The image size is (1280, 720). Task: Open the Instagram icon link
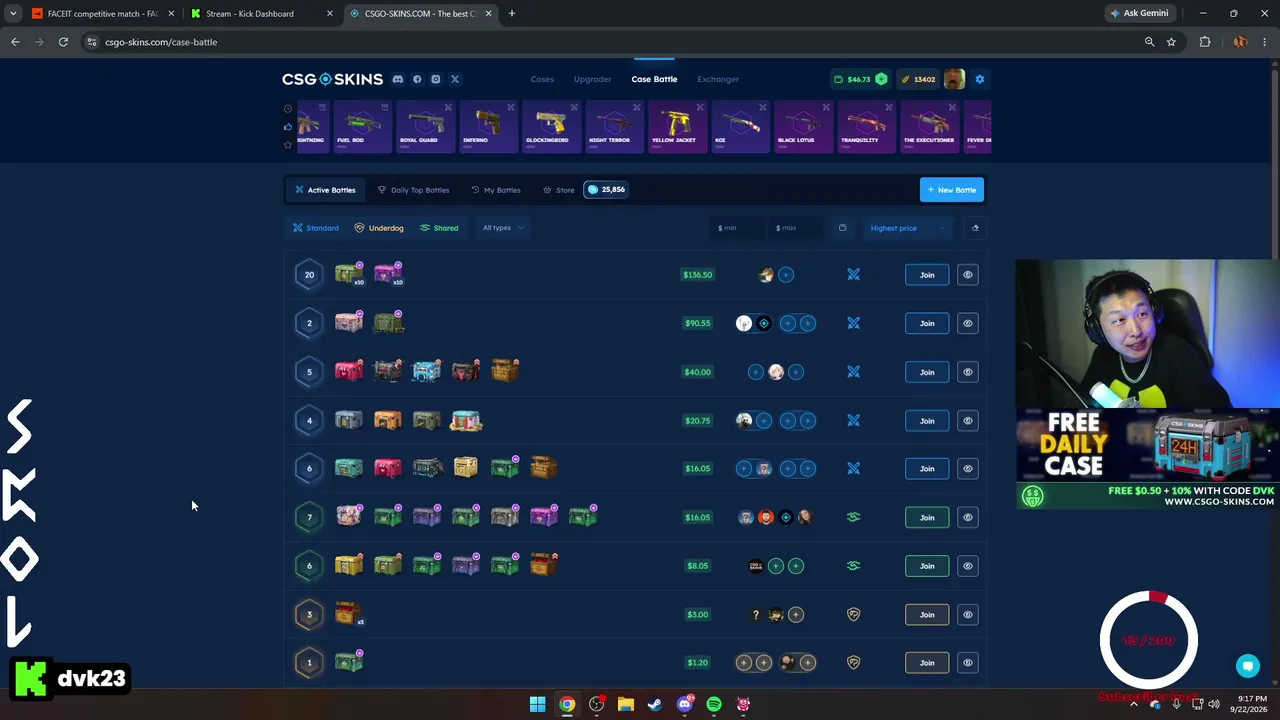[436, 79]
